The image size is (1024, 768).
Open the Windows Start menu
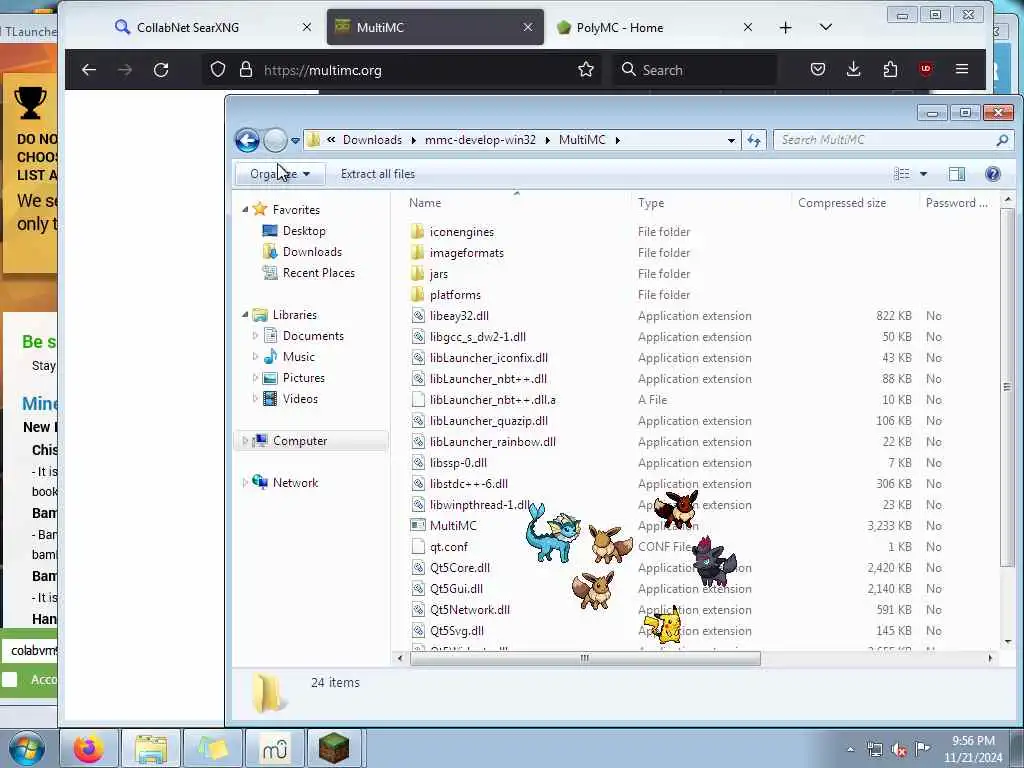coord(27,748)
